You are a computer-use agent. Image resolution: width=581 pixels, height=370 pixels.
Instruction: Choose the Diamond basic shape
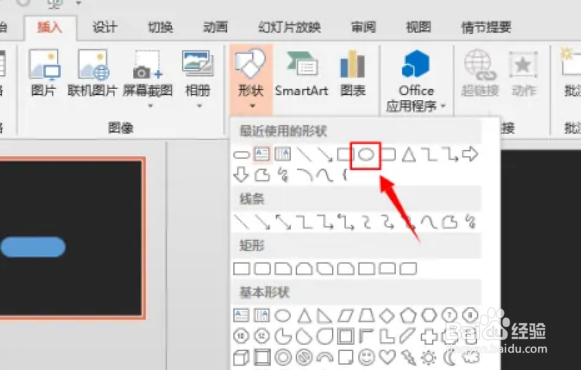(387, 316)
